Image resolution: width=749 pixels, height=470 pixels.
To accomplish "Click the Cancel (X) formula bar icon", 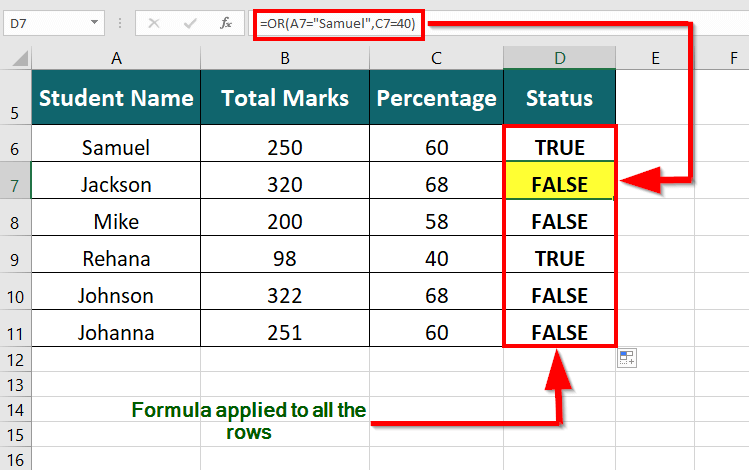I will pyautogui.click(x=154, y=23).
